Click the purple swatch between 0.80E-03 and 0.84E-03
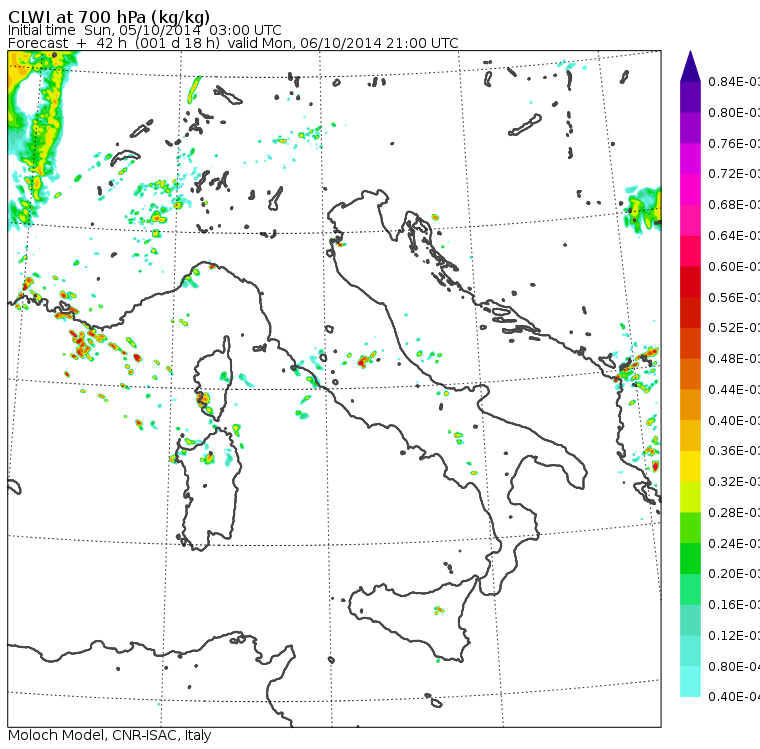 690,97
